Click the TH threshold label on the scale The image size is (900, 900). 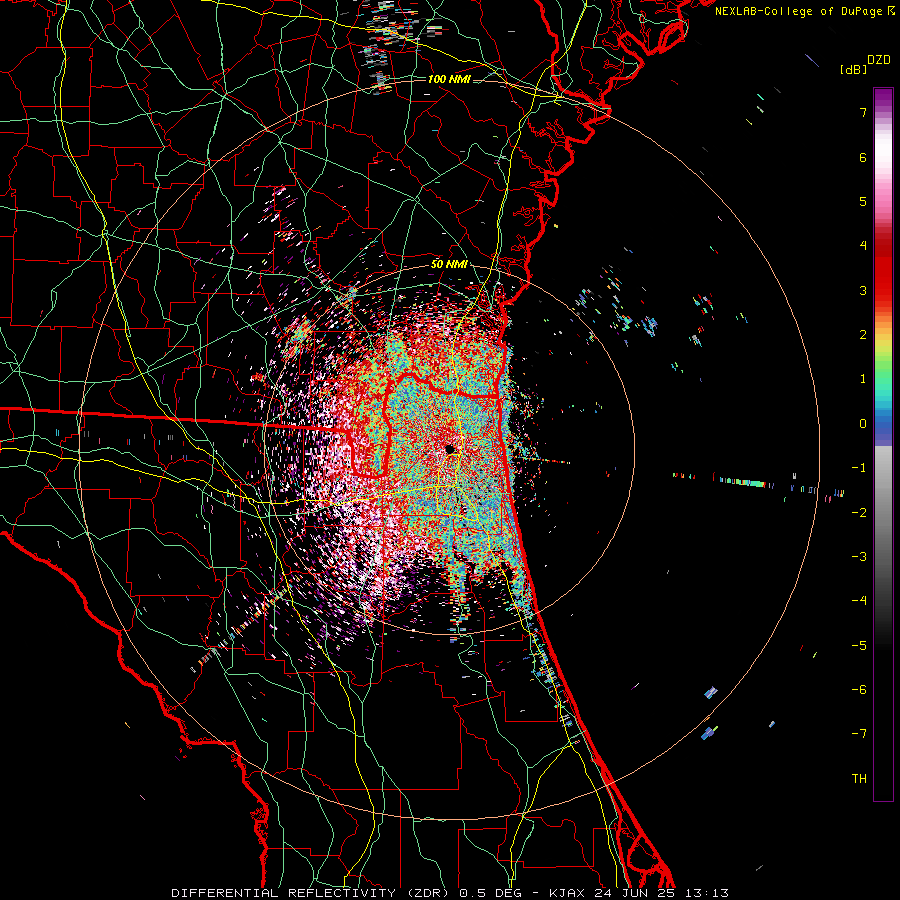859,779
